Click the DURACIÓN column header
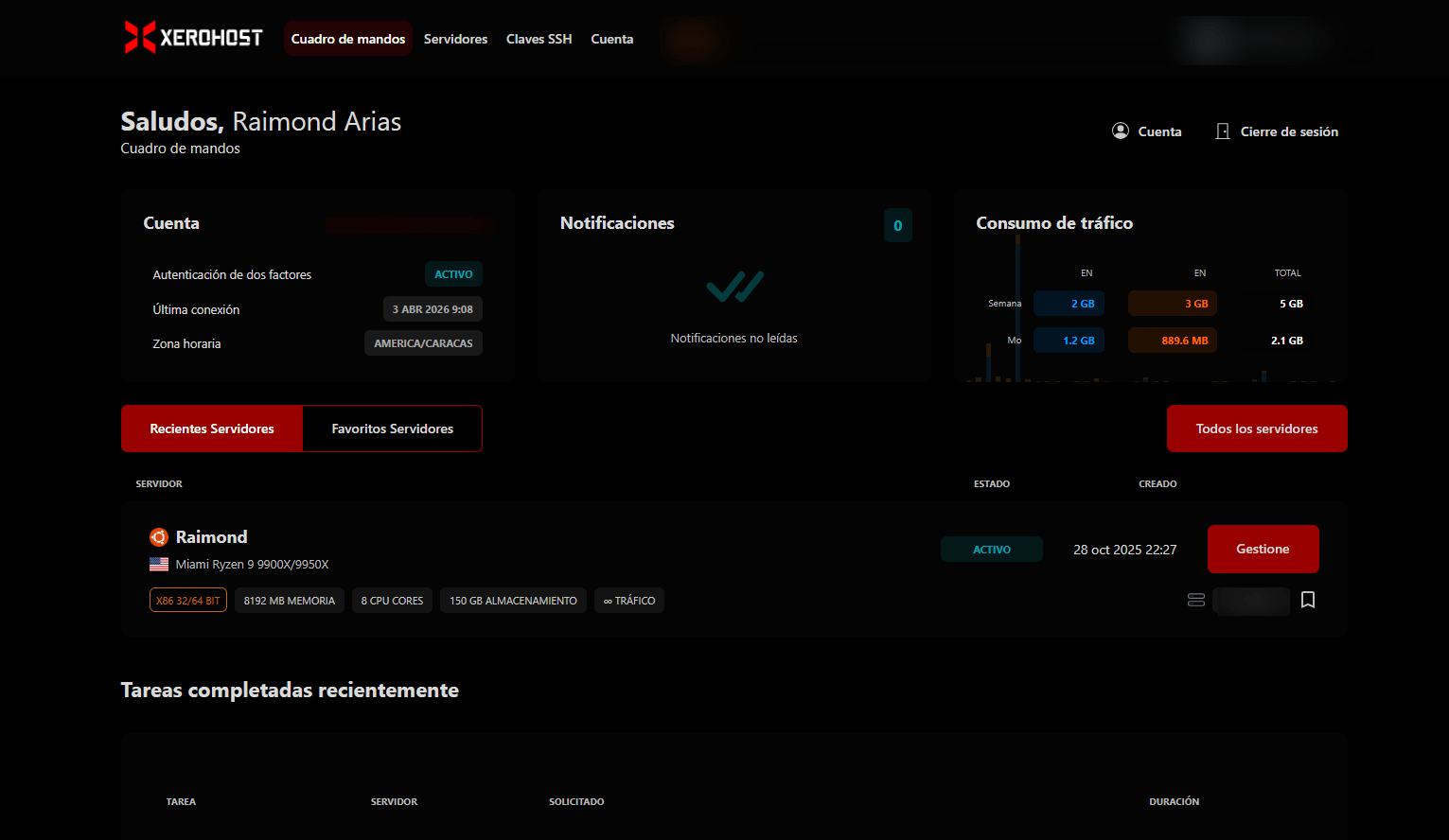Image resolution: width=1449 pixels, height=840 pixels. click(1175, 801)
